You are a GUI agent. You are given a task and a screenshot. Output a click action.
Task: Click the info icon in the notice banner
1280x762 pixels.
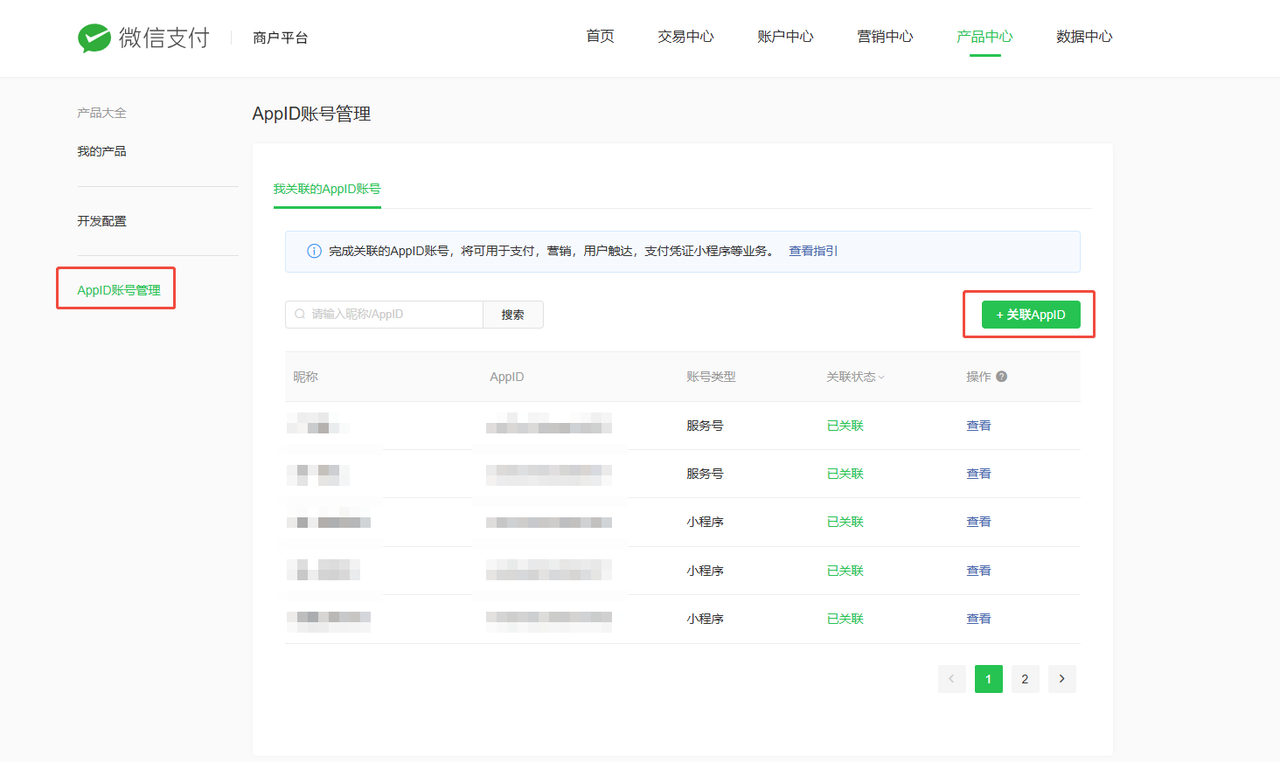tap(313, 252)
